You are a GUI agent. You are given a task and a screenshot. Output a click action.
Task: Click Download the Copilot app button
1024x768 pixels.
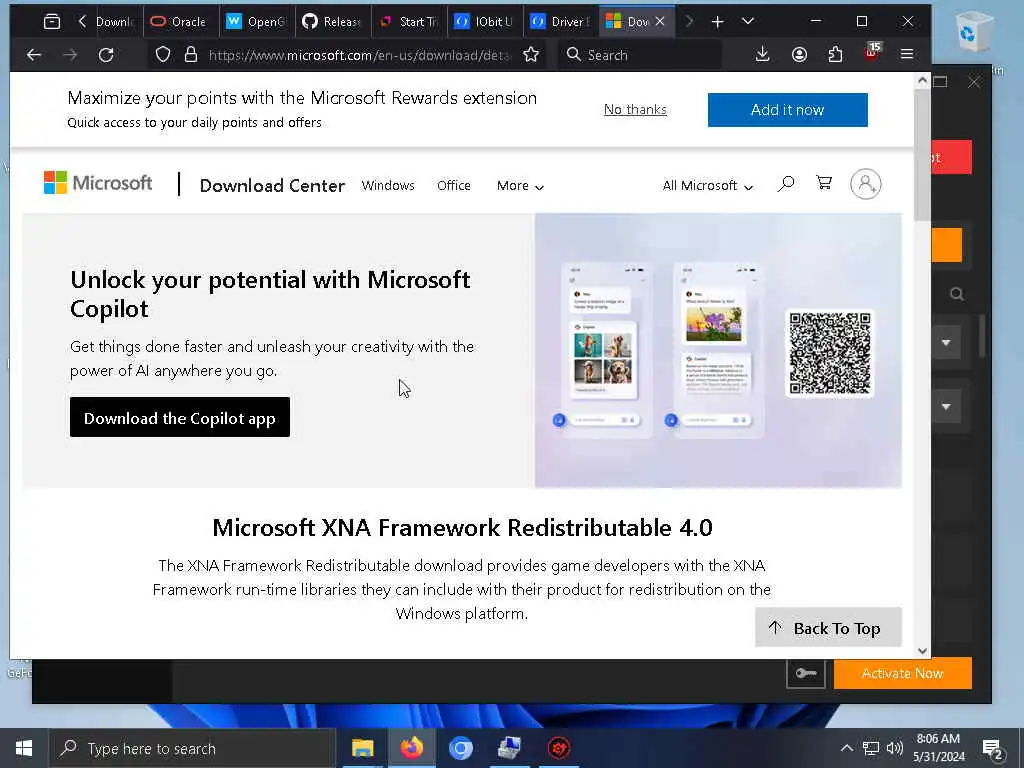180,417
